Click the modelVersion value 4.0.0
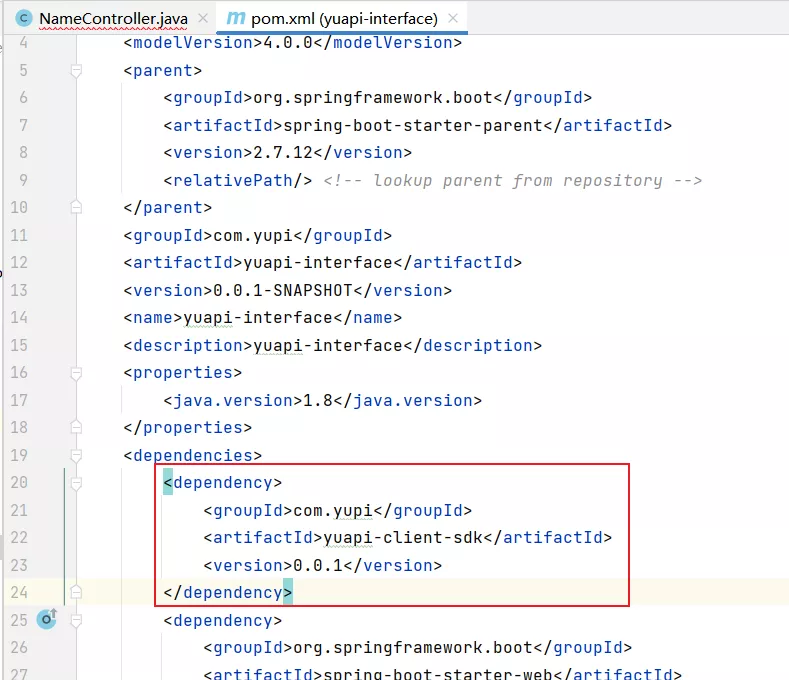 288,43
